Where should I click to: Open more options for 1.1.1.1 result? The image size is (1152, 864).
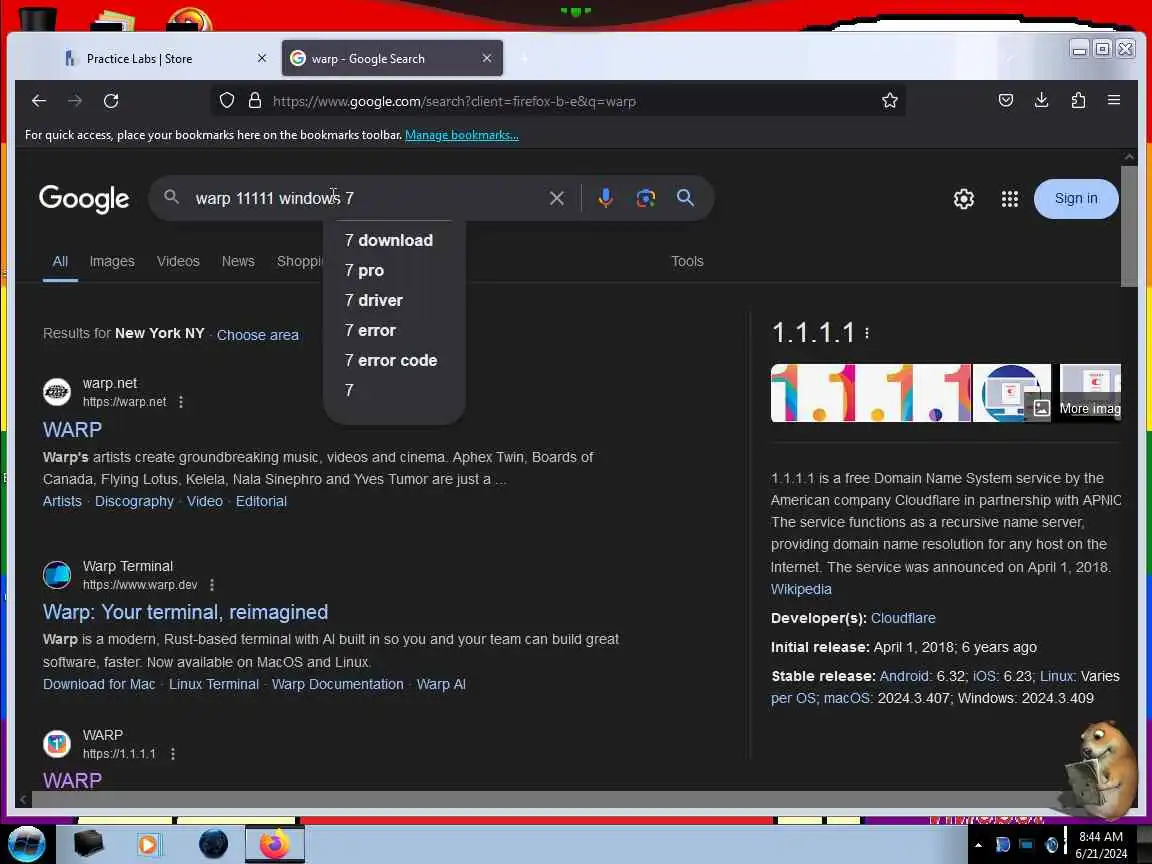pyautogui.click(x=173, y=754)
